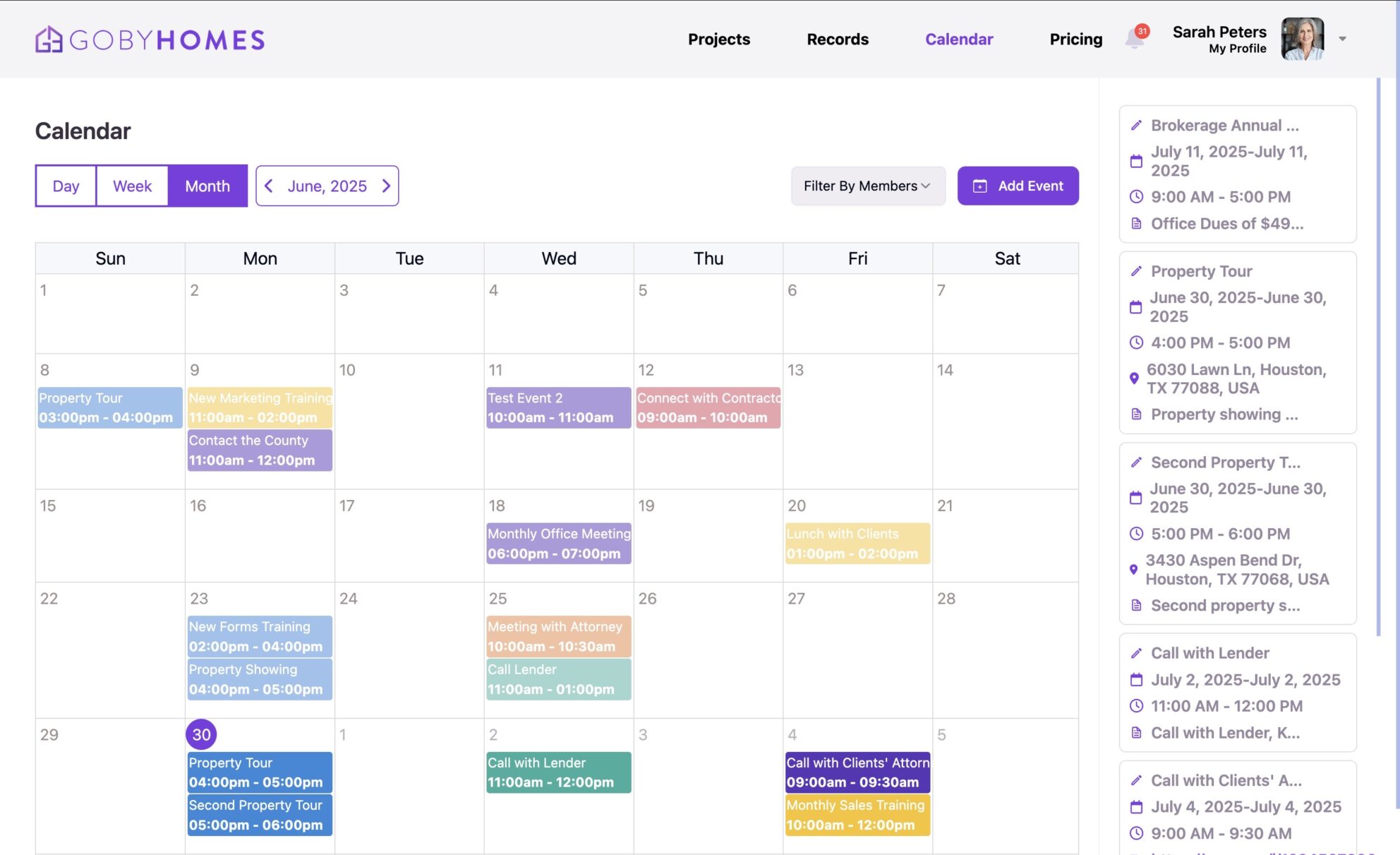
Task: Click edit pencil for Call with Clients' A... card
Action: (x=1136, y=780)
